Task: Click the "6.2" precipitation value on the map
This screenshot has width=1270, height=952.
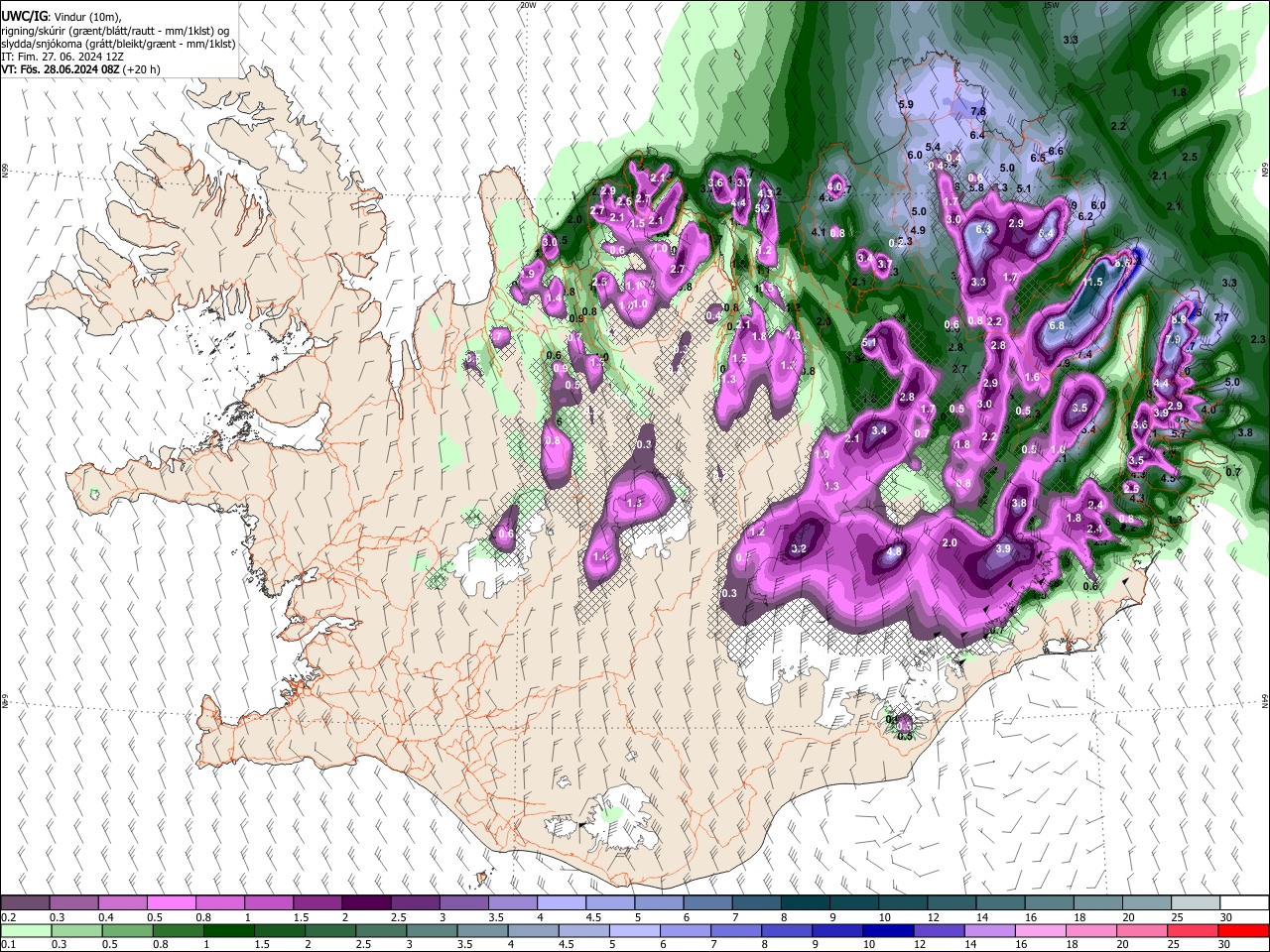Action: click(1084, 216)
